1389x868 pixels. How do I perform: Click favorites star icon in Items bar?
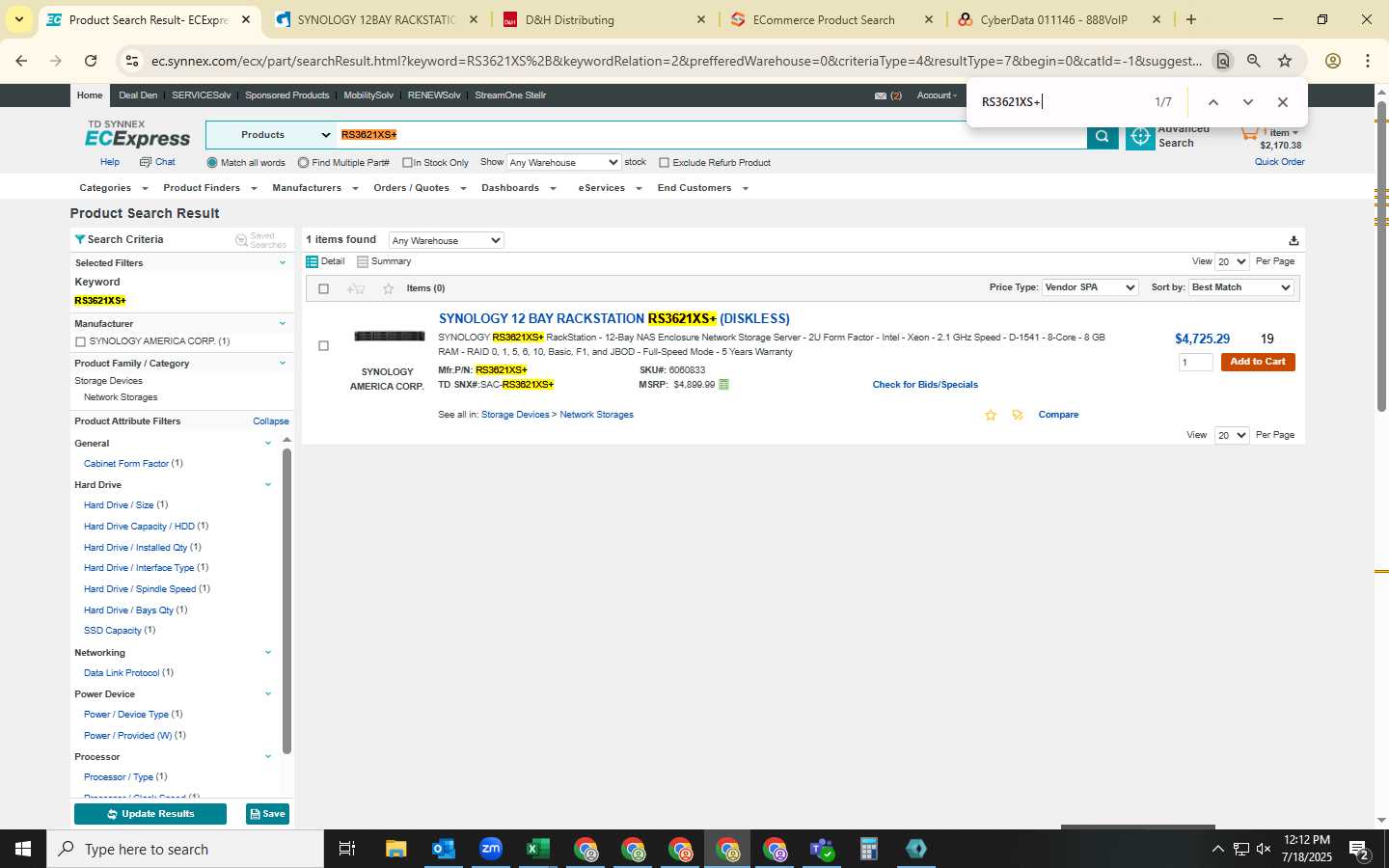point(388,288)
